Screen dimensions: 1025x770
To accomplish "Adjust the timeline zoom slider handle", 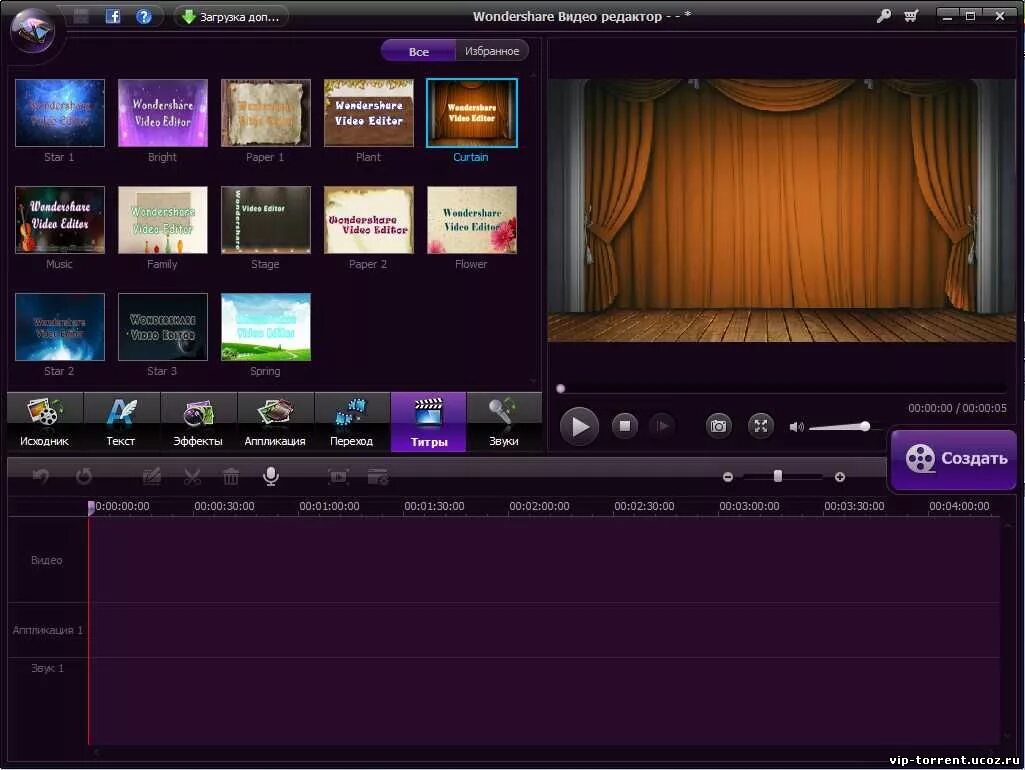I will click(778, 477).
